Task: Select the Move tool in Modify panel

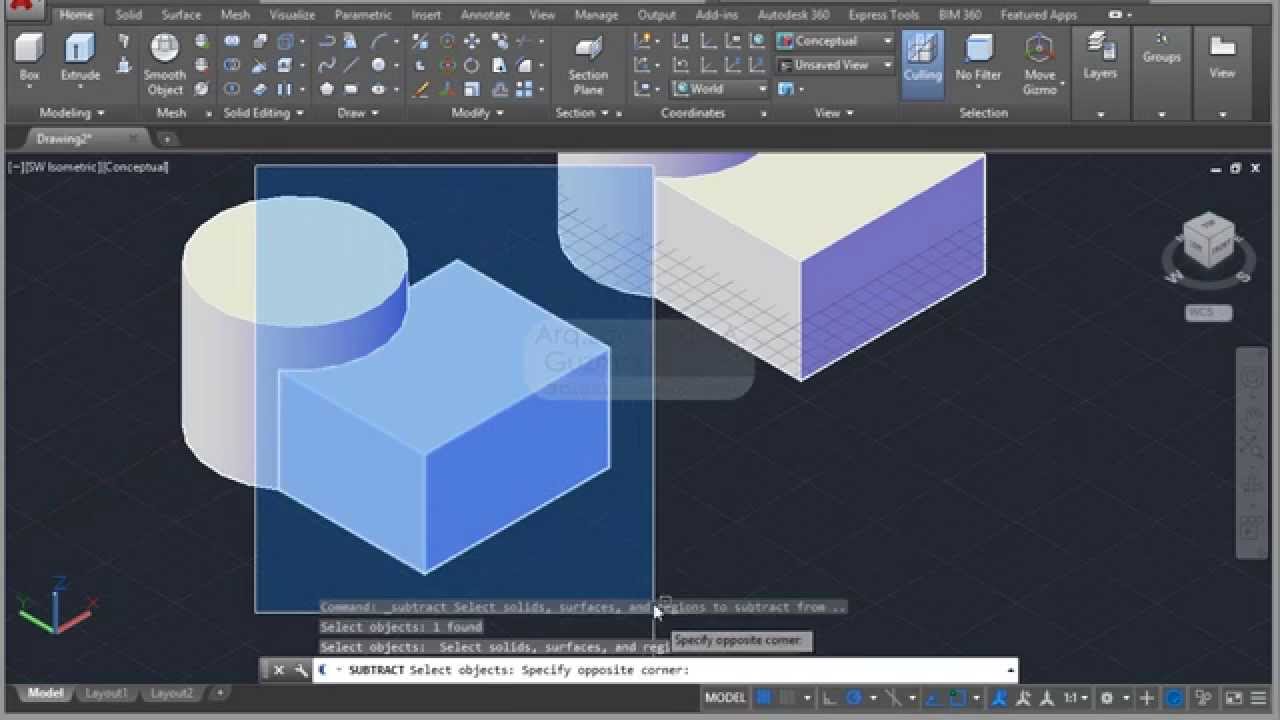Action: pyautogui.click(x=471, y=41)
